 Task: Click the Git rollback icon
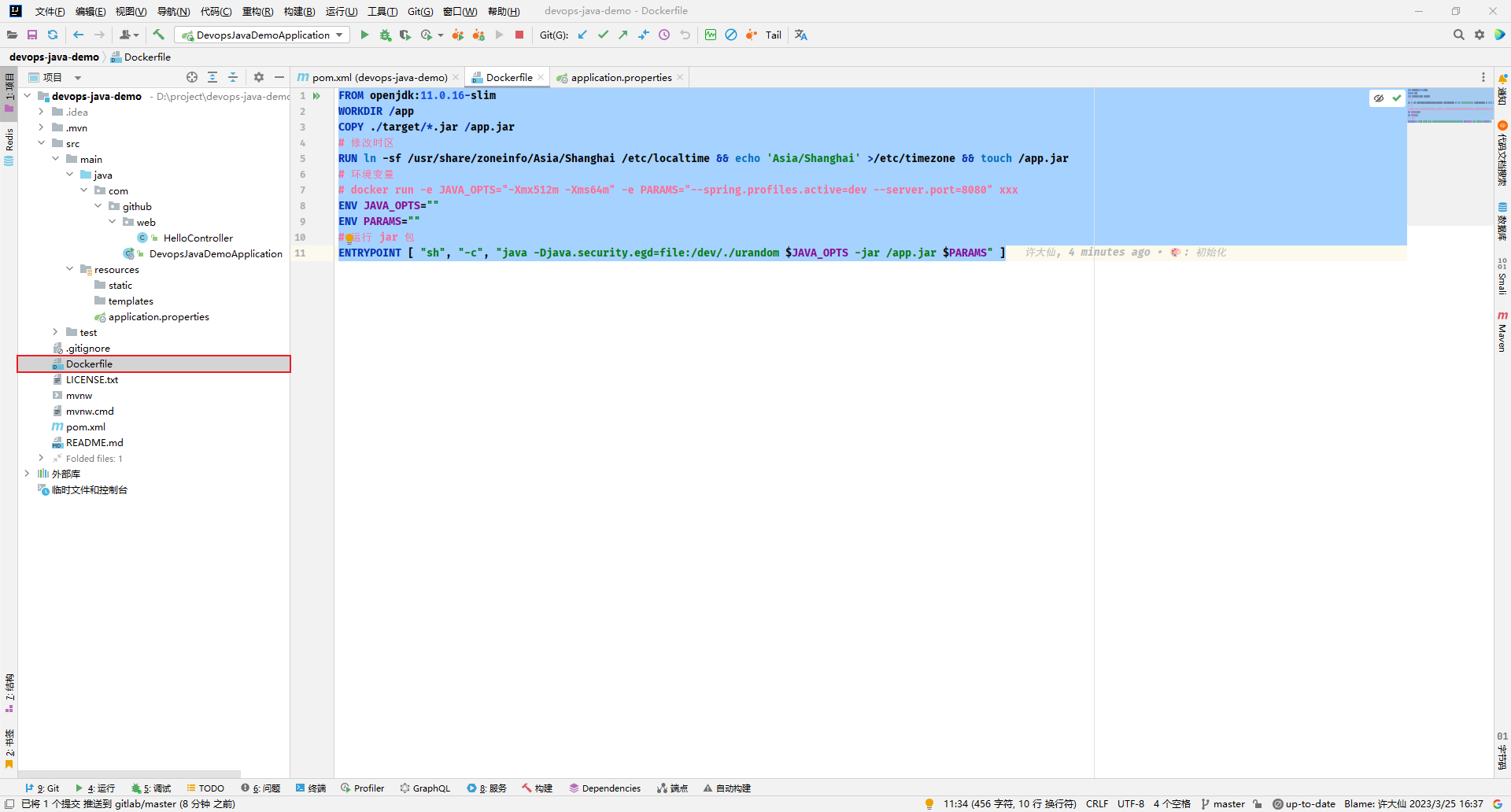click(685, 35)
